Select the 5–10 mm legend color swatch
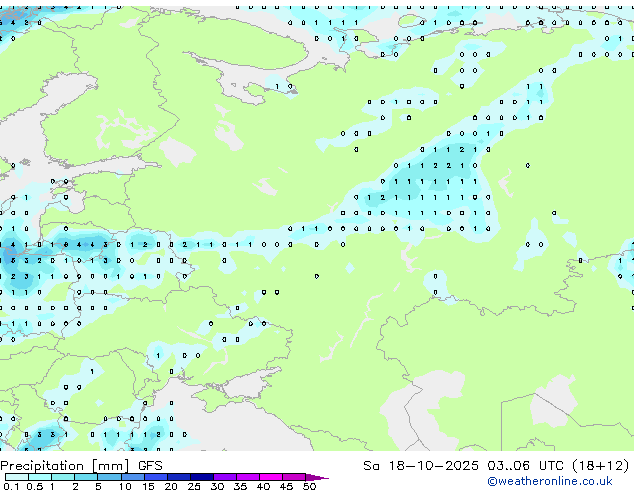 click(x=109, y=477)
